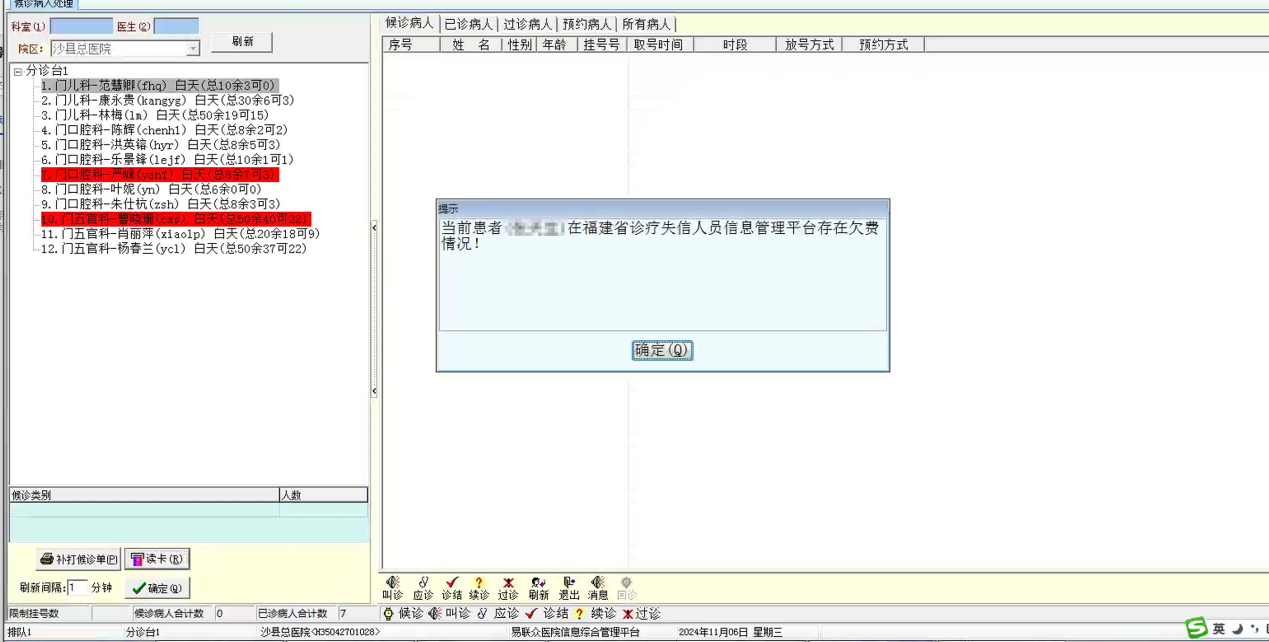Click the 序号 column header
This screenshot has width=1269, height=642.
(411, 45)
